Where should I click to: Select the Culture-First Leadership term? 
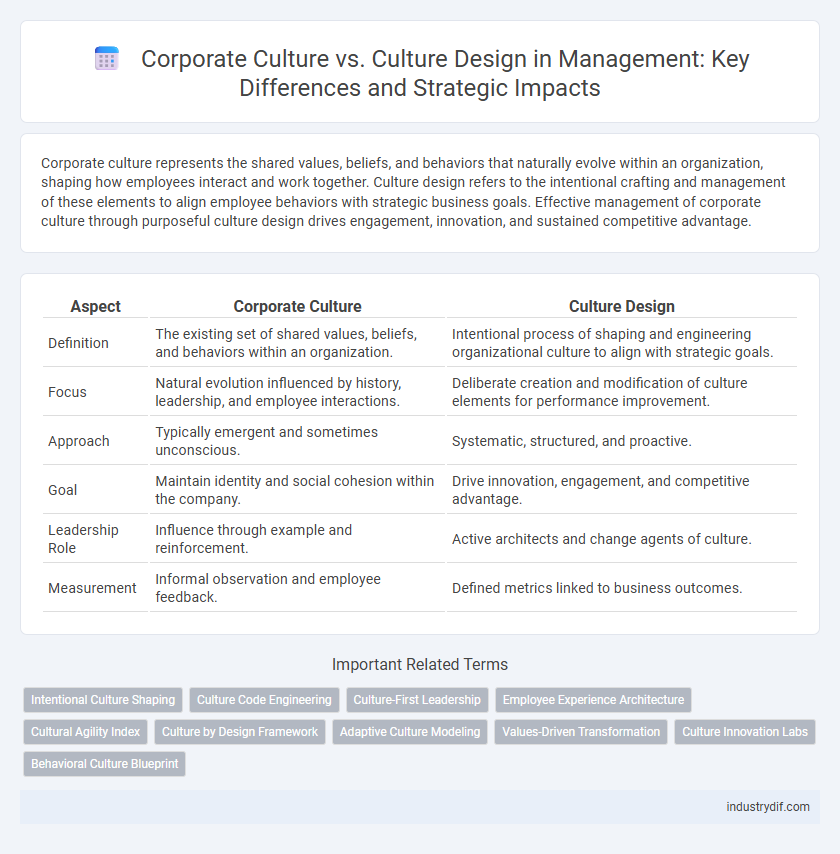(417, 700)
